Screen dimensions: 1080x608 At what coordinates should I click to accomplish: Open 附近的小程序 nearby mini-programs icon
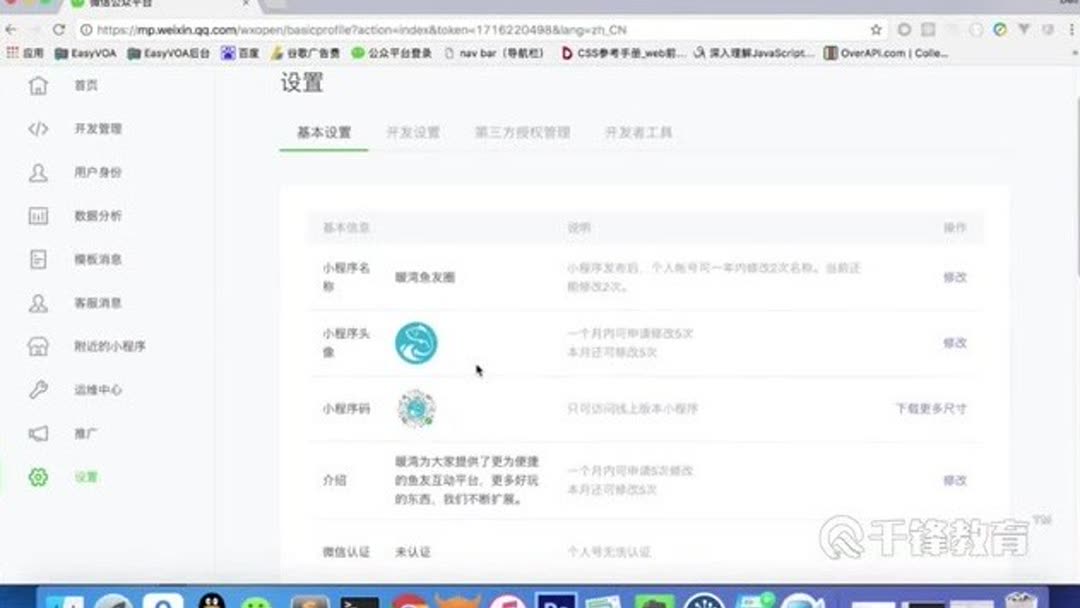38,346
